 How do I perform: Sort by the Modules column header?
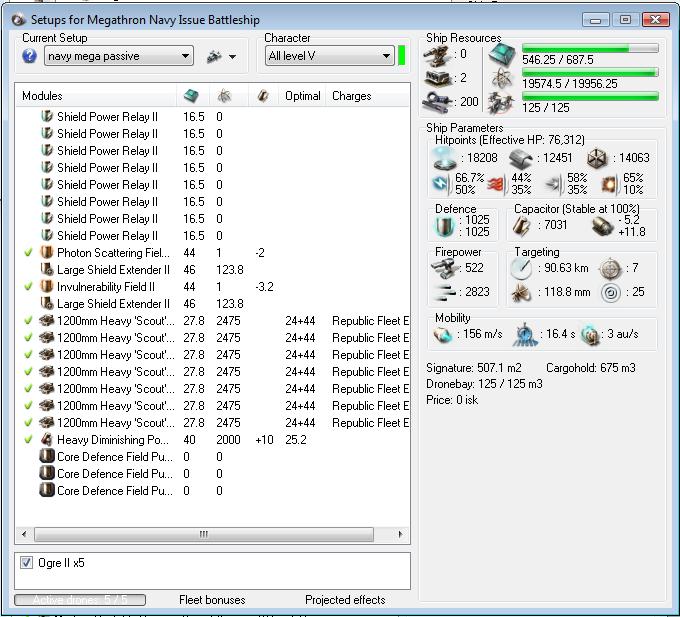42,96
